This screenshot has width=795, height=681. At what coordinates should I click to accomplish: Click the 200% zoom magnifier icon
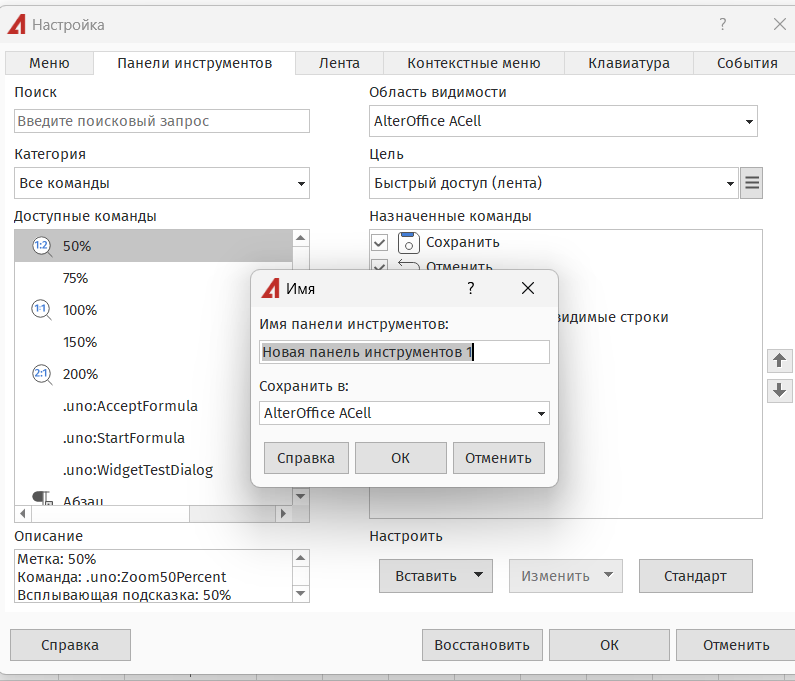[x=41, y=374]
